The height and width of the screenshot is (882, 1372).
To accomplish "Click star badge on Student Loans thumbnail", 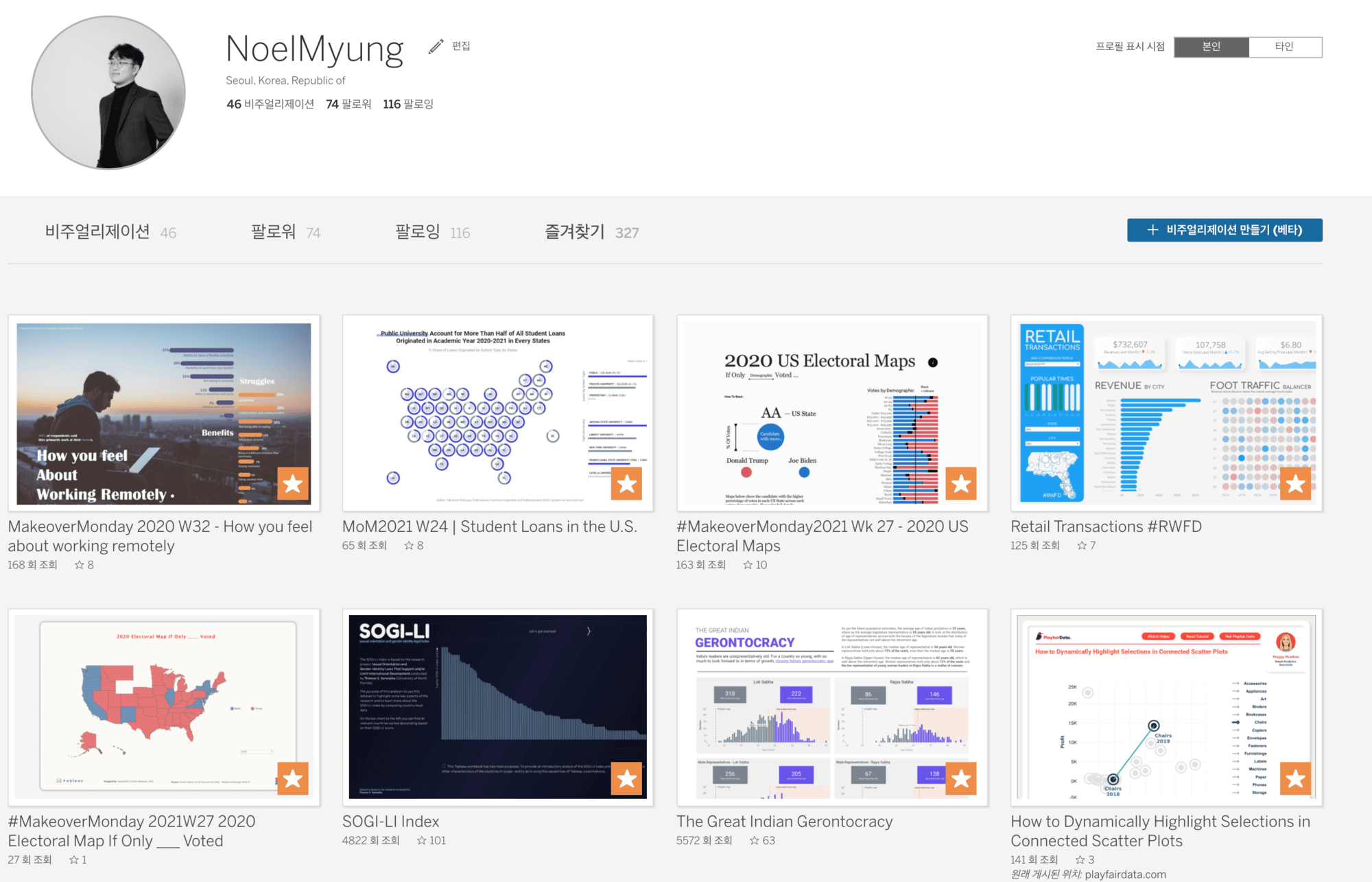I will click(x=626, y=484).
